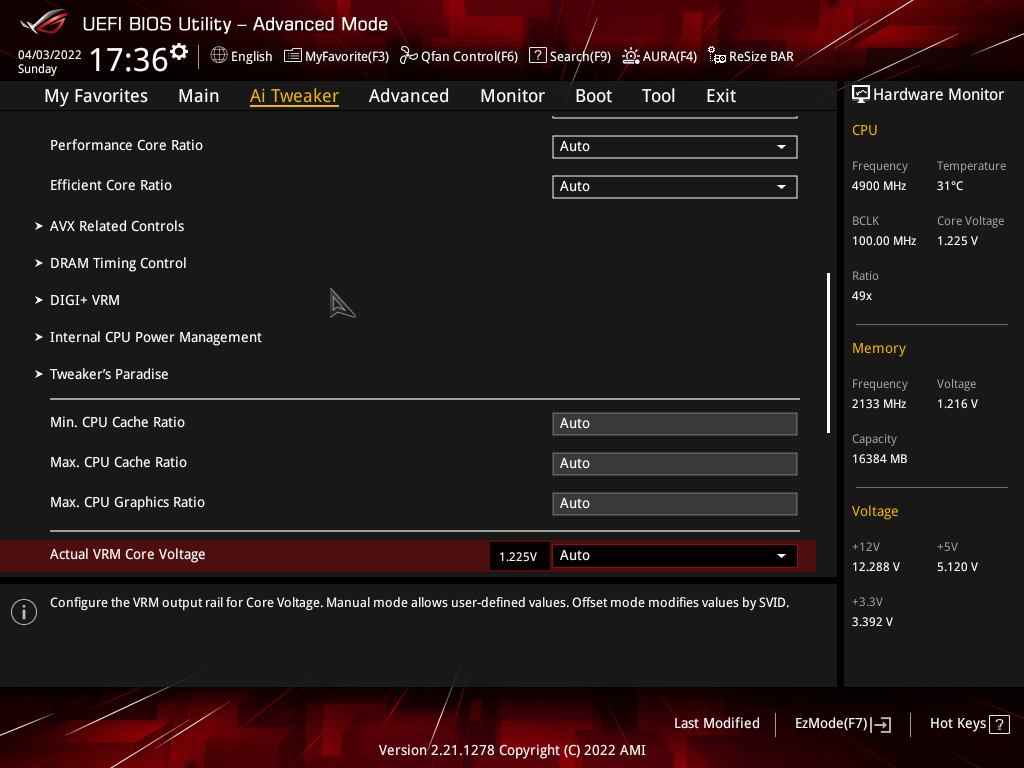Viewport: 1024px width, 768px height.
Task: Click Min. CPU Cache Ratio field
Action: point(675,424)
